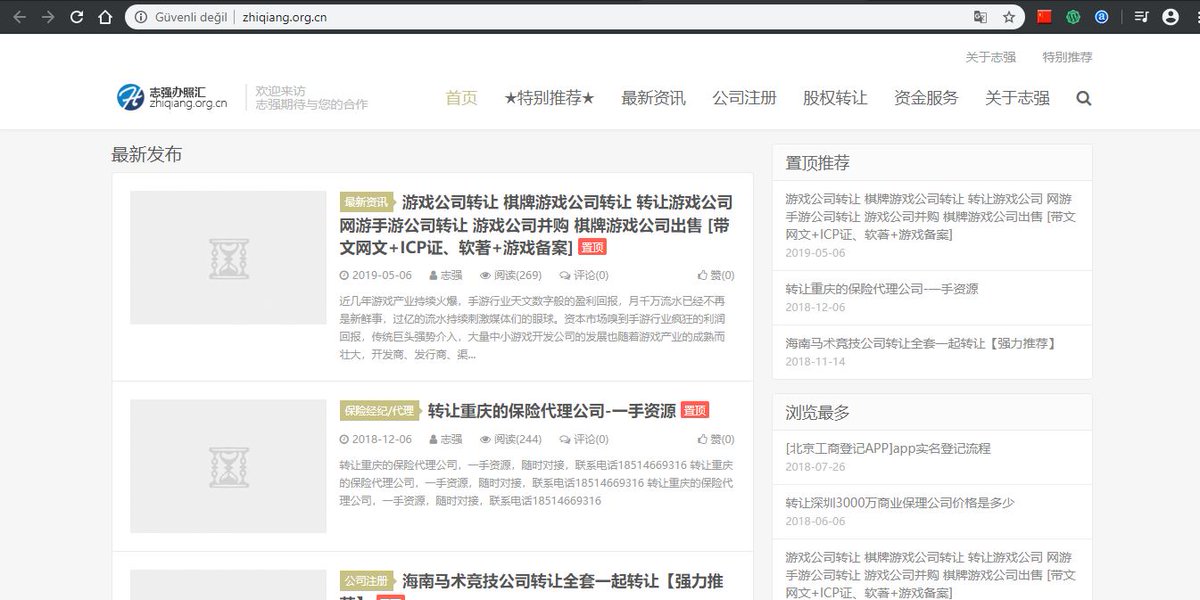Viewport: 1200px width, 600px height.
Task: Click the 最新发布 heading
Action: click(x=147, y=154)
